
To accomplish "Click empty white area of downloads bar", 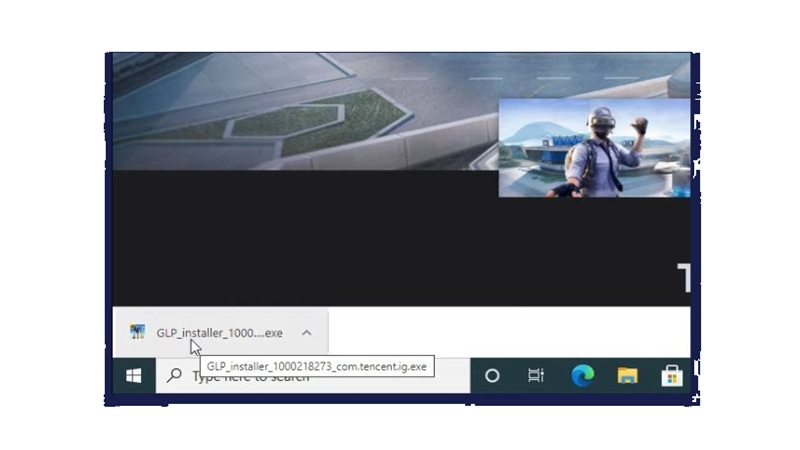I will pos(500,332).
